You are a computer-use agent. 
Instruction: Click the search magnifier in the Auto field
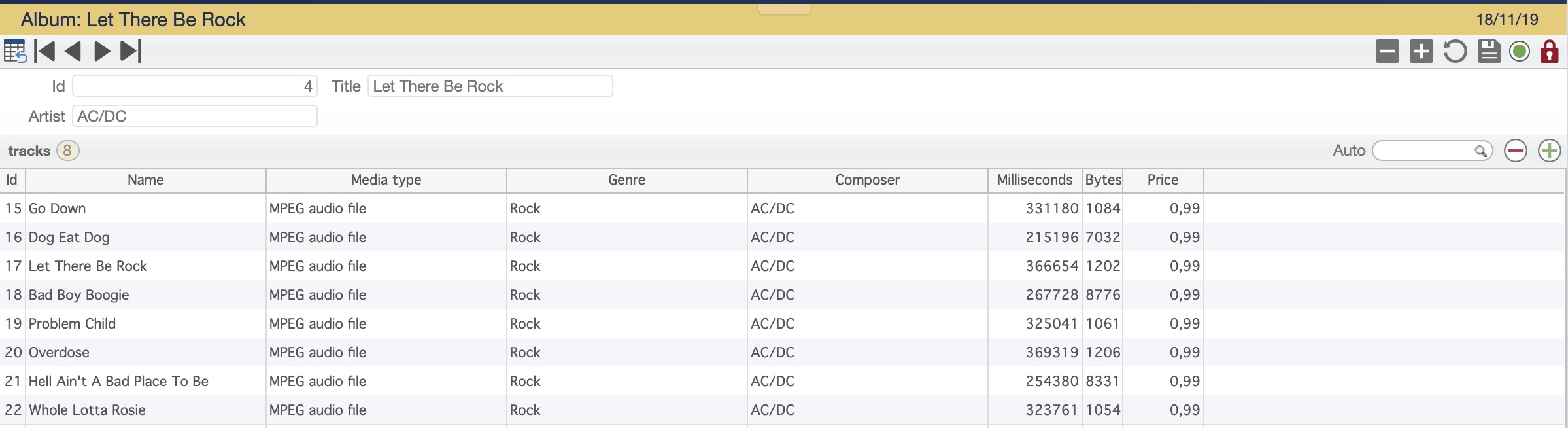(1480, 151)
